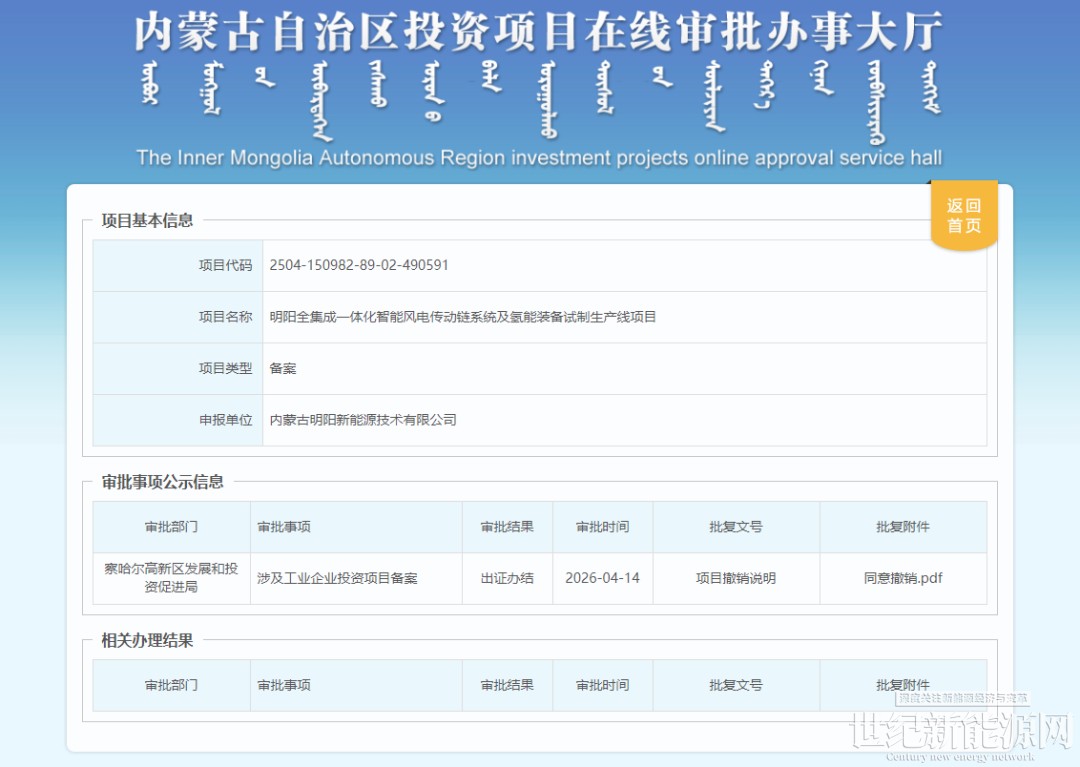Click the 内蒙古自治区投资项目在线审批办事大厅 title banner
This screenshot has height=767, width=1080.
click(539, 33)
